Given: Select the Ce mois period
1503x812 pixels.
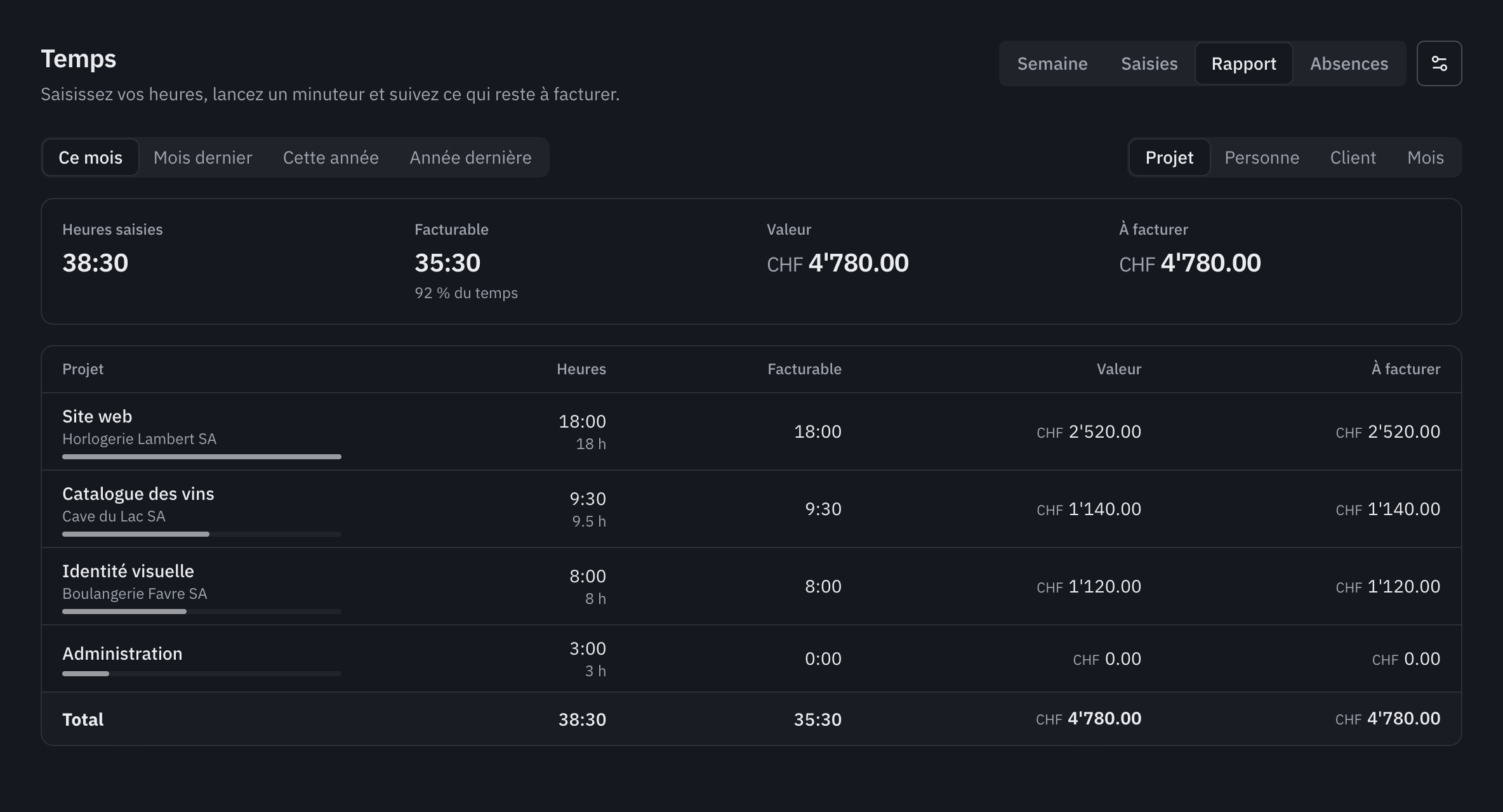Looking at the screenshot, I should coord(90,157).
